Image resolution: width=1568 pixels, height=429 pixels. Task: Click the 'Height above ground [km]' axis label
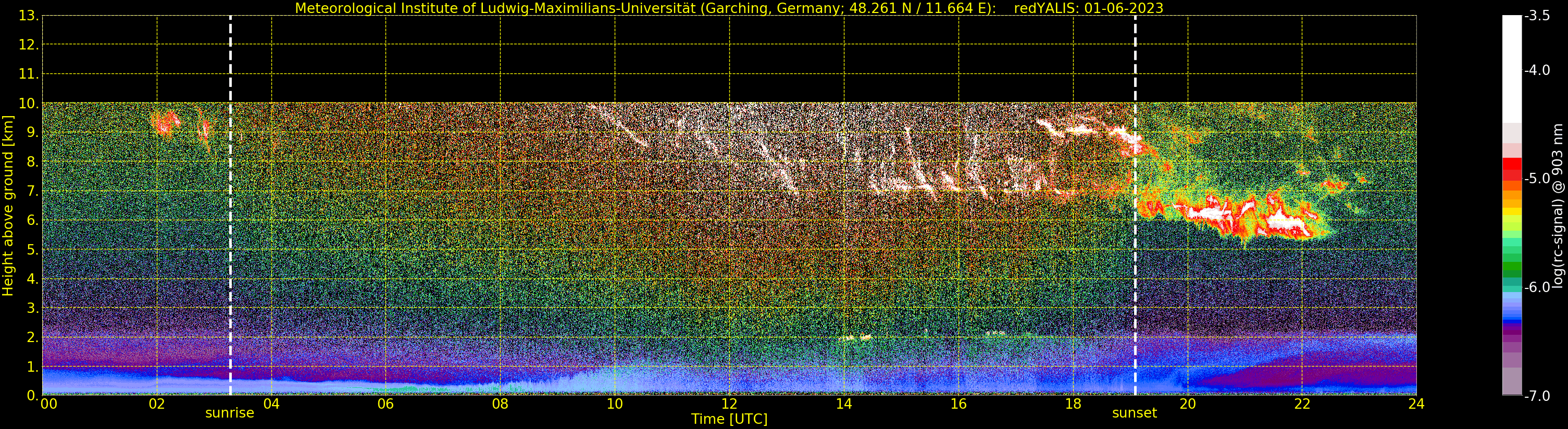tap(8, 206)
